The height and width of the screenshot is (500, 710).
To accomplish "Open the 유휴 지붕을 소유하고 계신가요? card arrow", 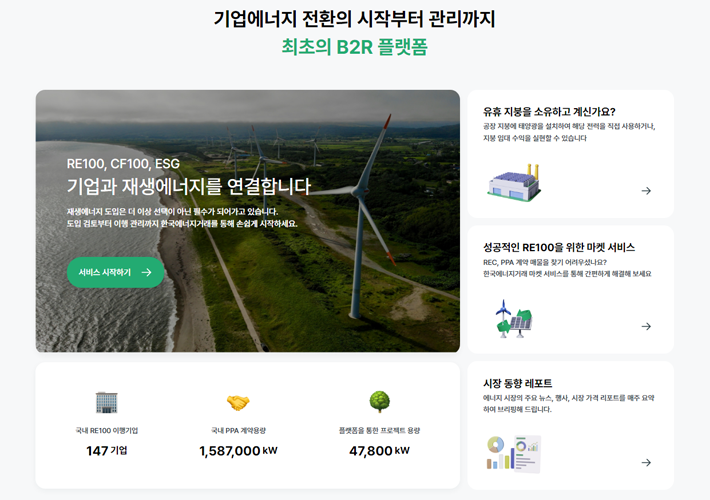I will pyautogui.click(x=646, y=191).
